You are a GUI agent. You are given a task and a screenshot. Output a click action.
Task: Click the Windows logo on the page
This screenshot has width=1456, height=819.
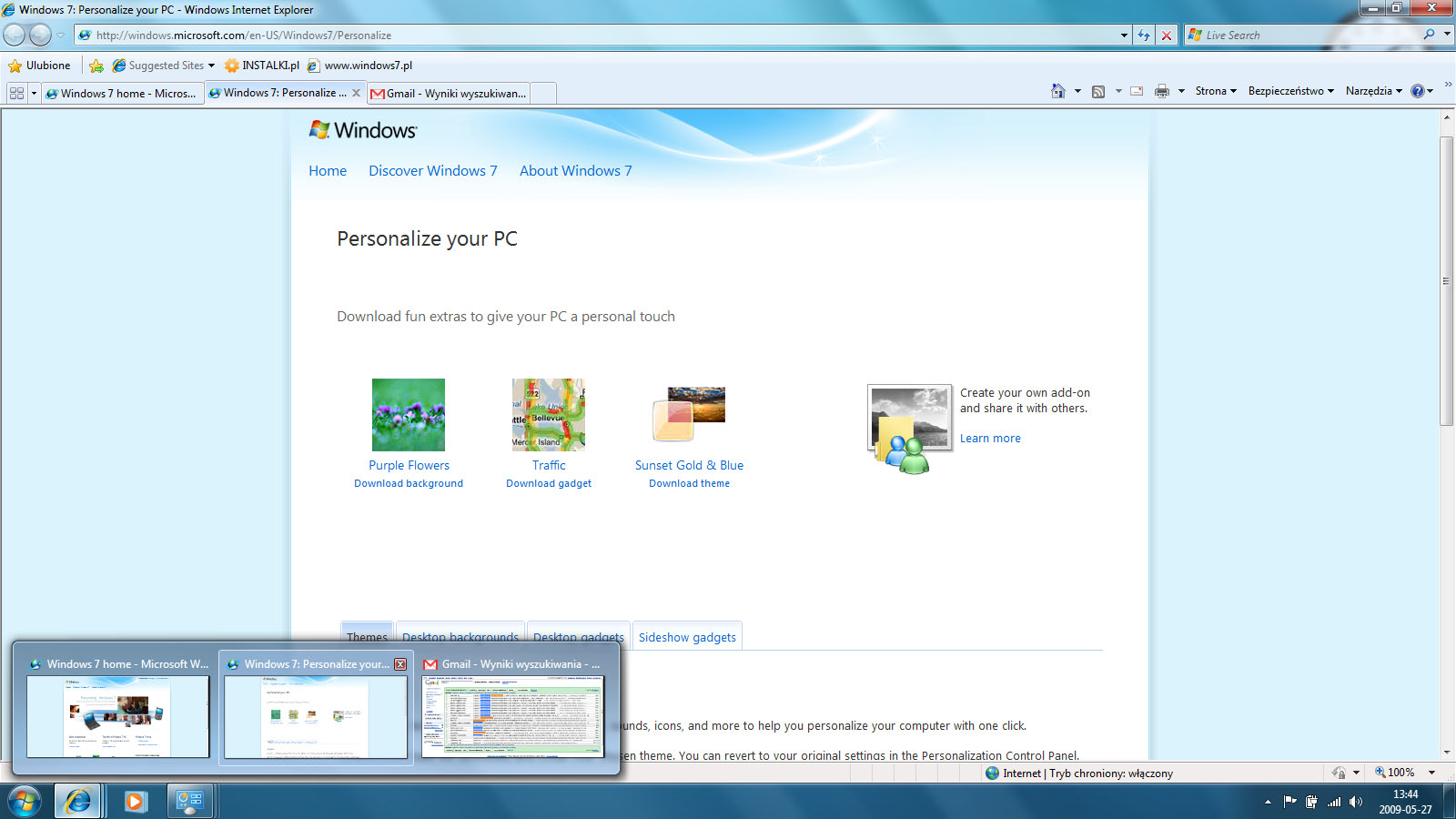(362, 130)
